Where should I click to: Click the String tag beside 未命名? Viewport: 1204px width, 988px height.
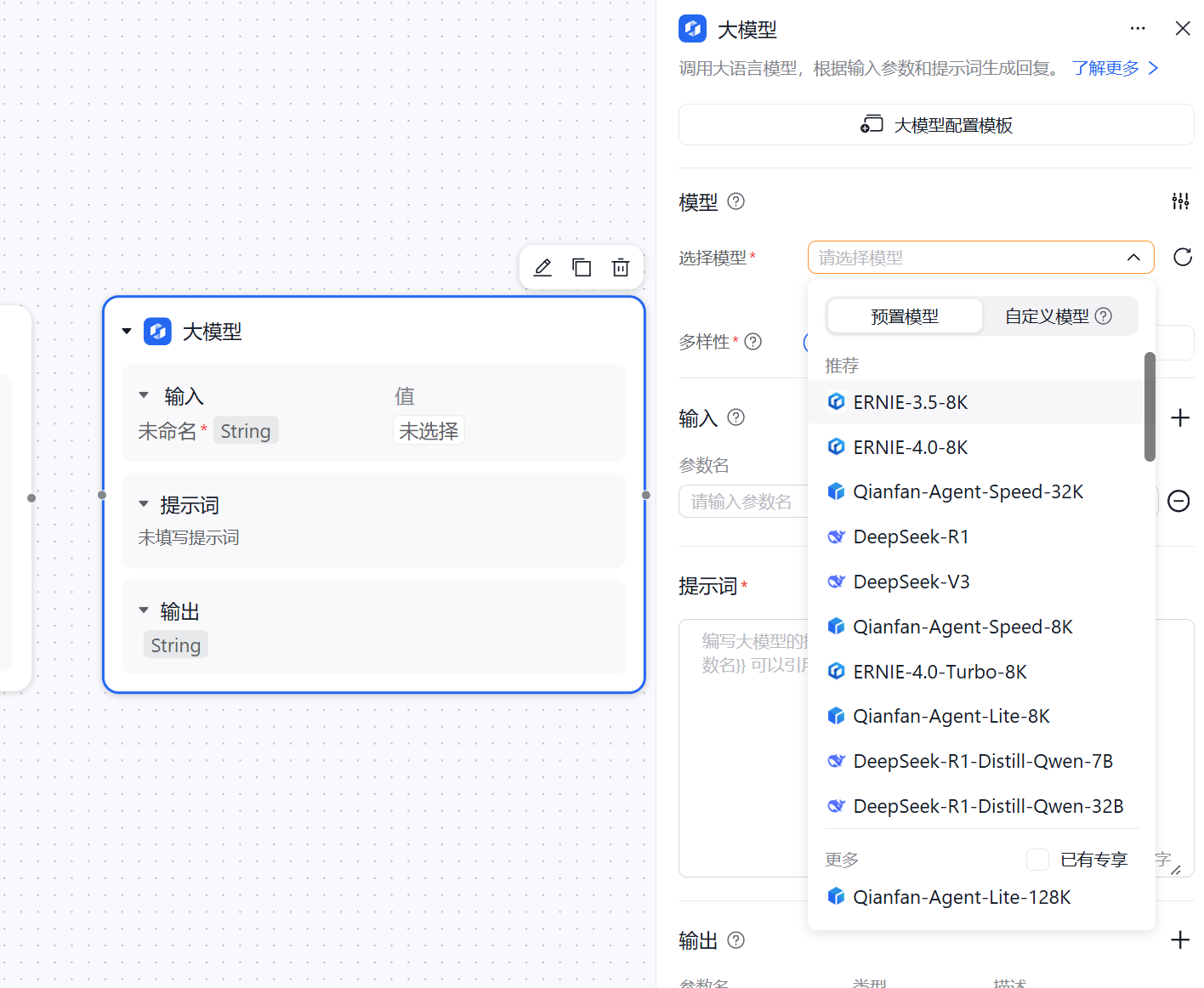coord(246,431)
